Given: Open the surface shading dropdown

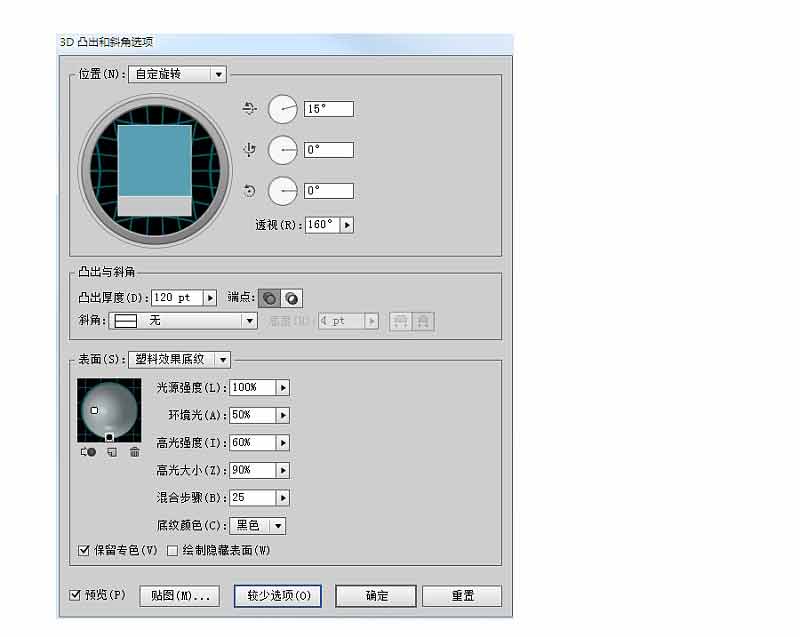Looking at the screenshot, I should click(x=180, y=360).
